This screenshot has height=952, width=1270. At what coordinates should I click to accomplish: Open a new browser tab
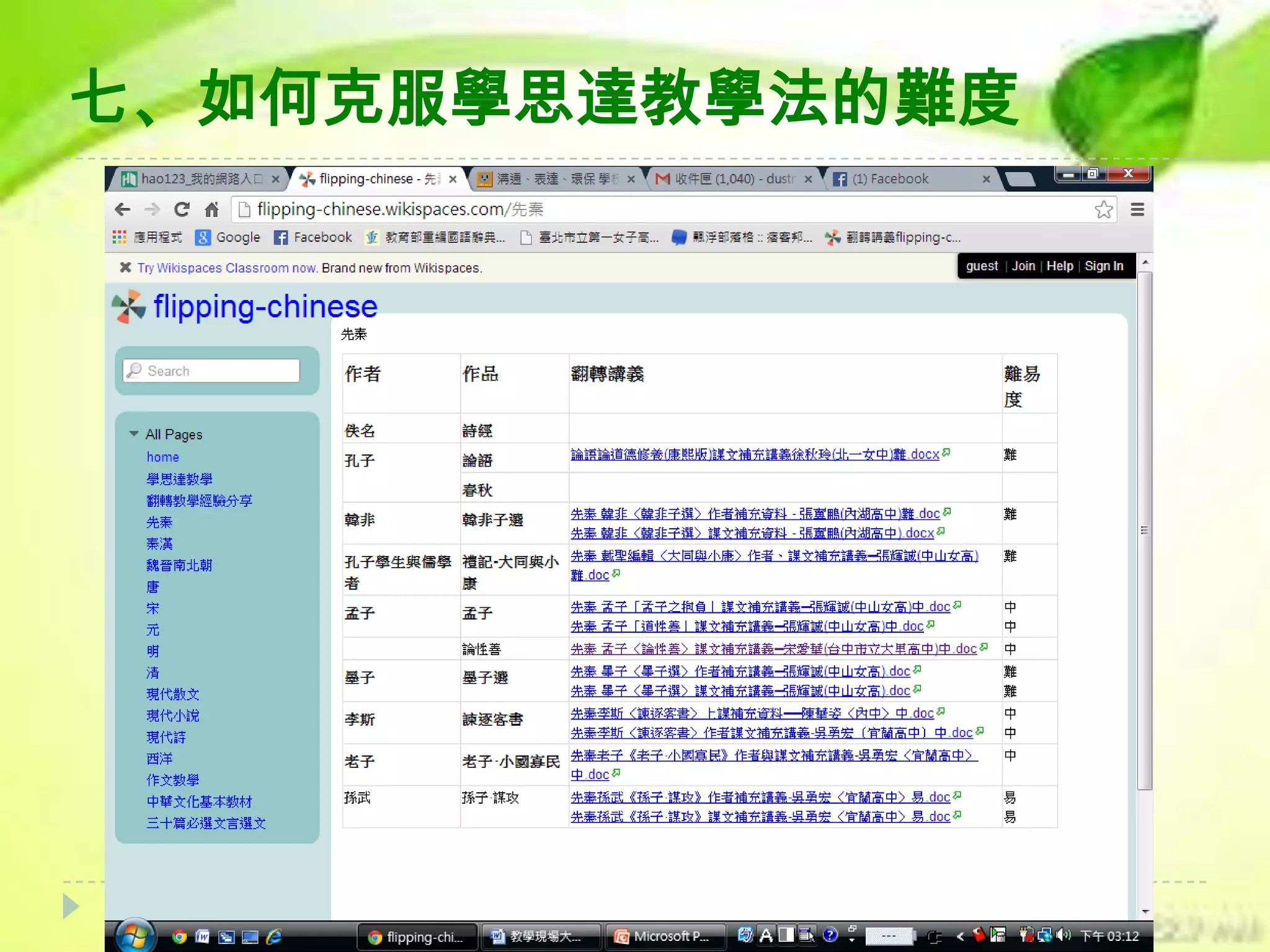coord(1020,179)
